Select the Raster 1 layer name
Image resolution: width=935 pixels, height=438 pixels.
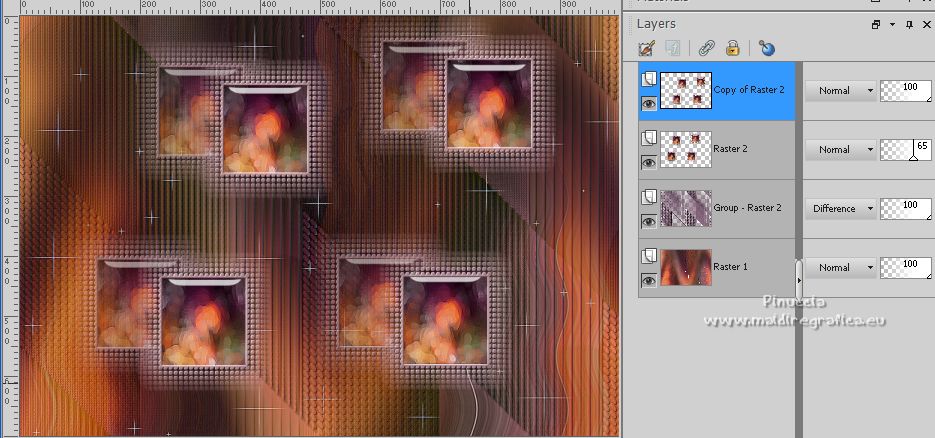click(x=730, y=267)
